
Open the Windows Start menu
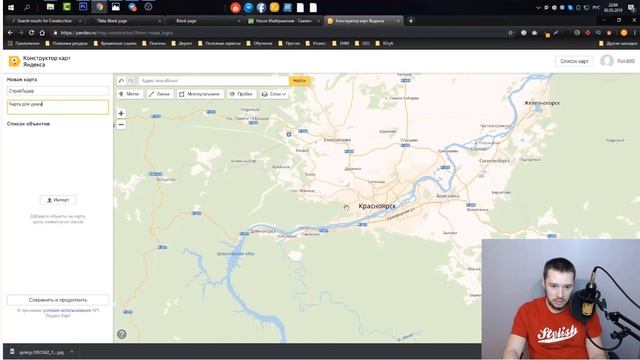point(11,7)
